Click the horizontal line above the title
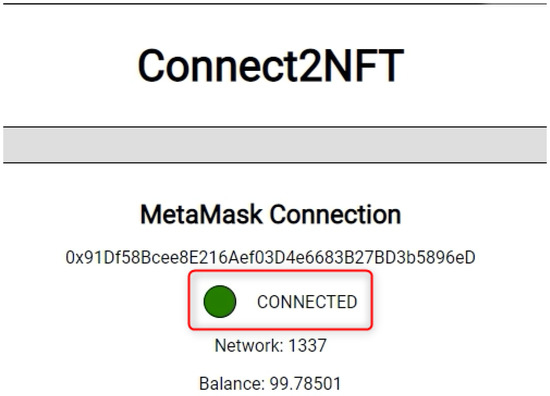Screen dimensions: 550x396 (275, 4)
